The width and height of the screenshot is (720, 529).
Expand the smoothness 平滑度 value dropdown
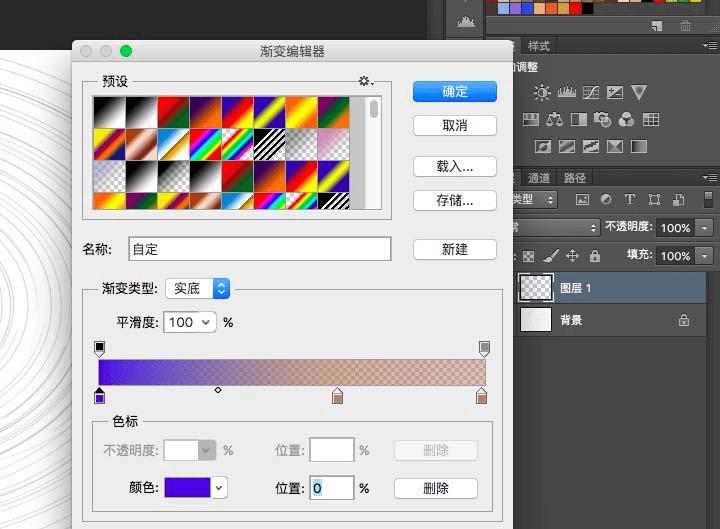(x=206, y=322)
